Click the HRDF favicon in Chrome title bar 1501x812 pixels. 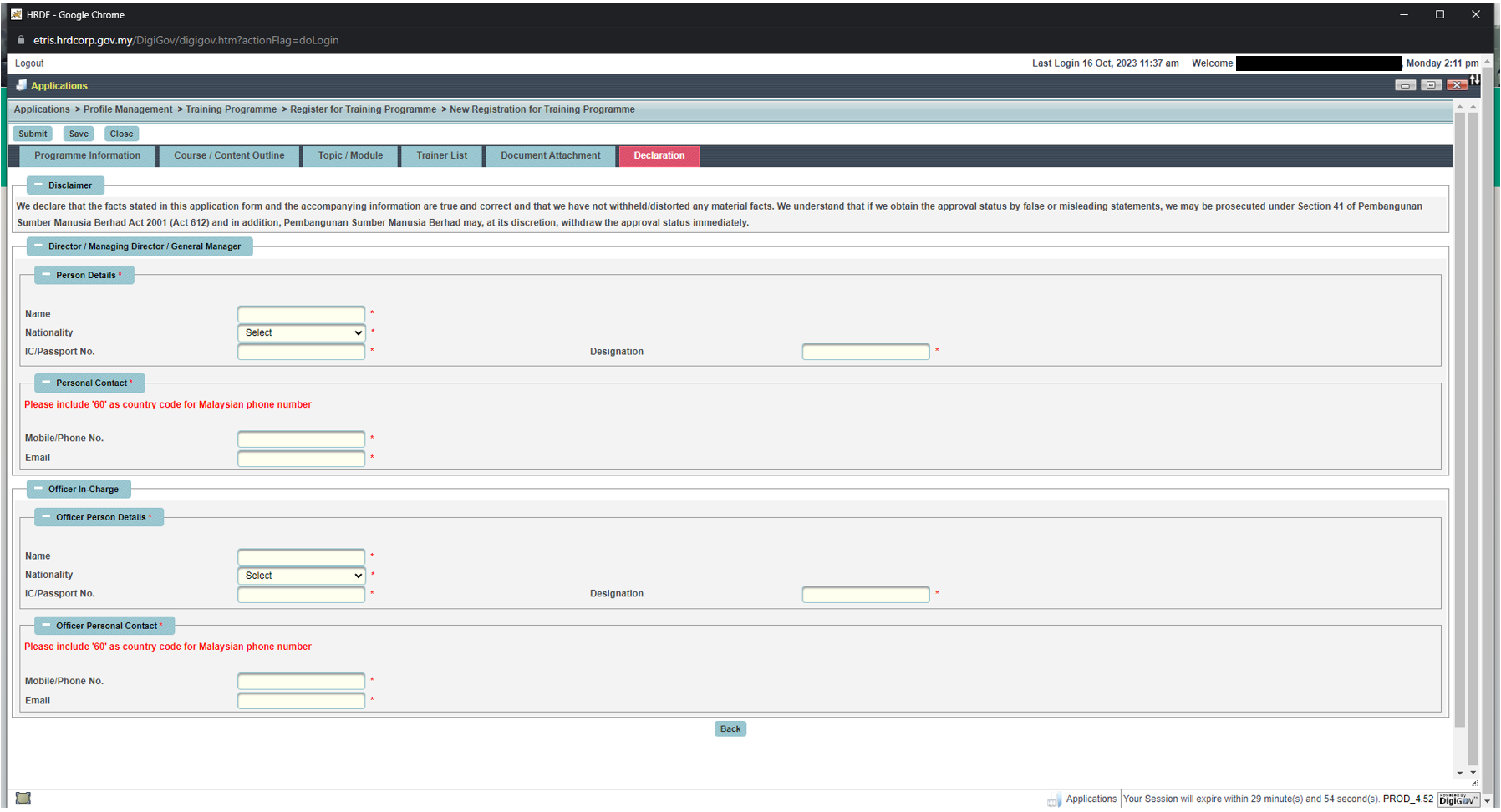pyautogui.click(x=16, y=14)
